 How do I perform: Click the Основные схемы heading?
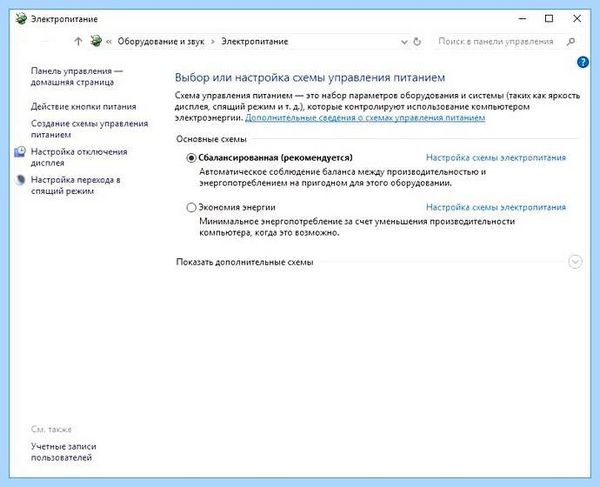click(211, 139)
